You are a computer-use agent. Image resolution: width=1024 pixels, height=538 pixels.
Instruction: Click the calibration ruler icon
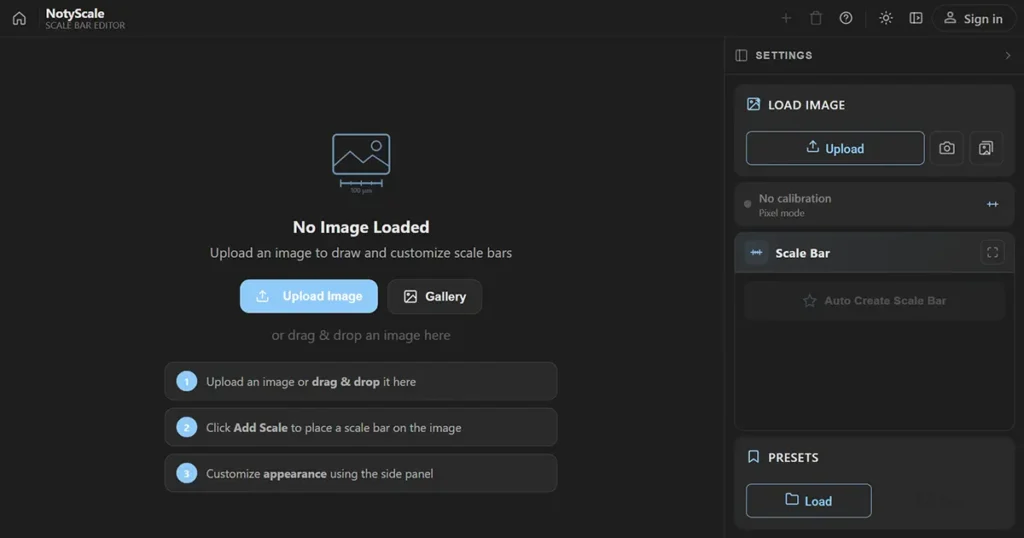coord(993,204)
